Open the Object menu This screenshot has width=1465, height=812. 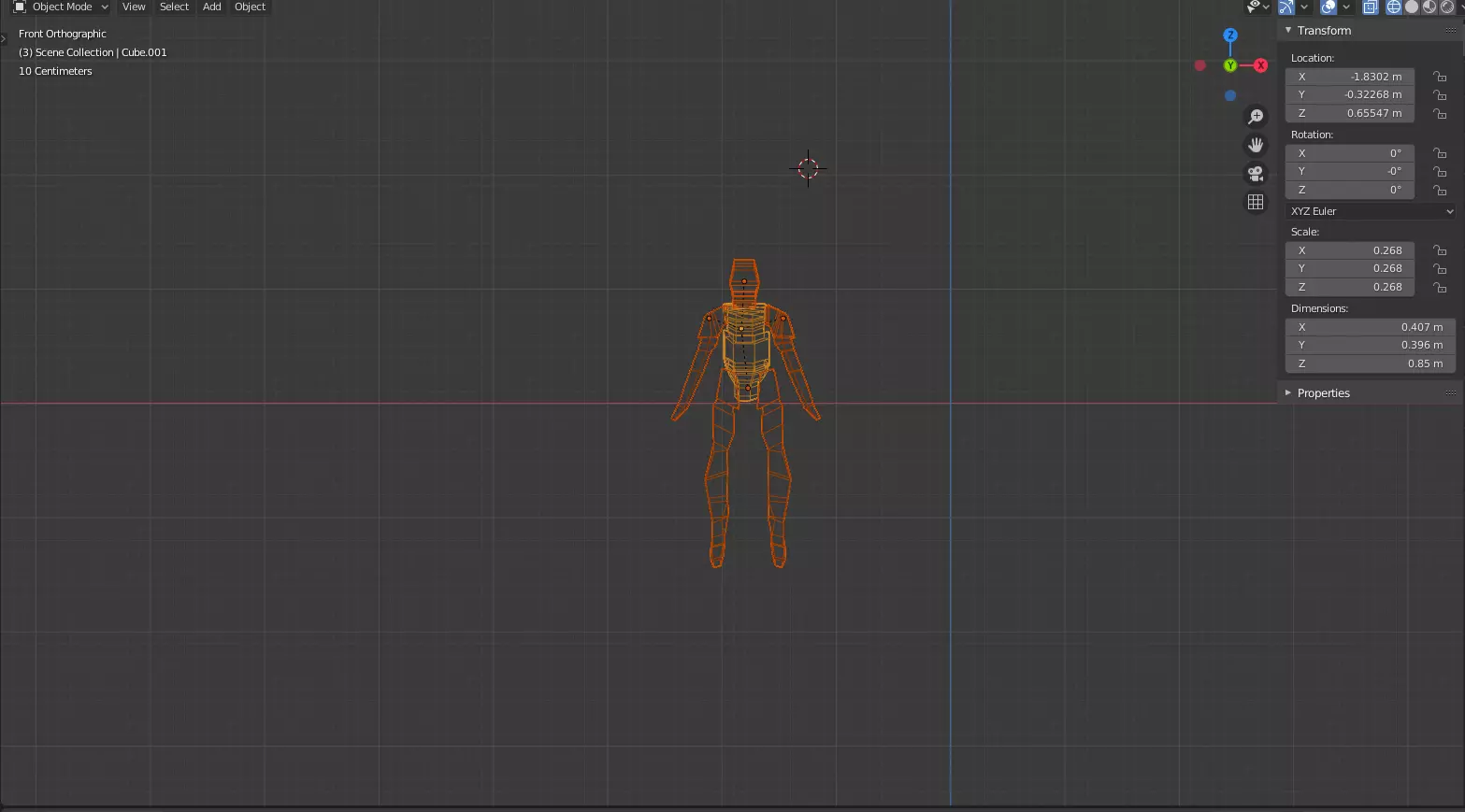(250, 7)
